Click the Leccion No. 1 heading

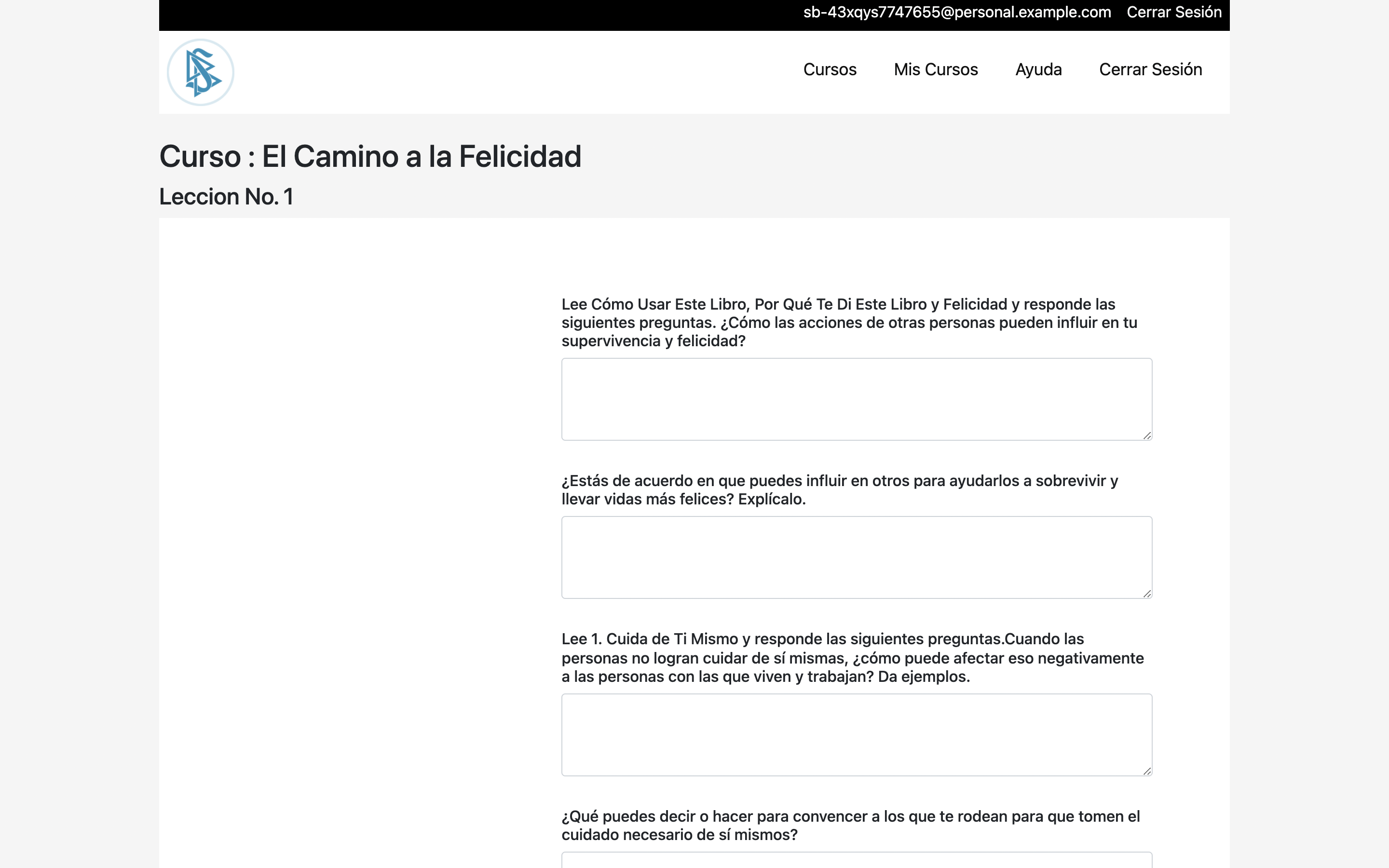[x=226, y=197]
